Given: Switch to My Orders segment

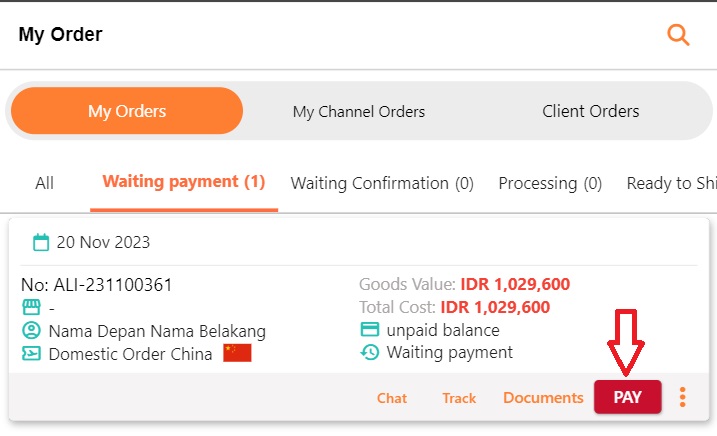Looking at the screenshot, I should pos(127,111).
